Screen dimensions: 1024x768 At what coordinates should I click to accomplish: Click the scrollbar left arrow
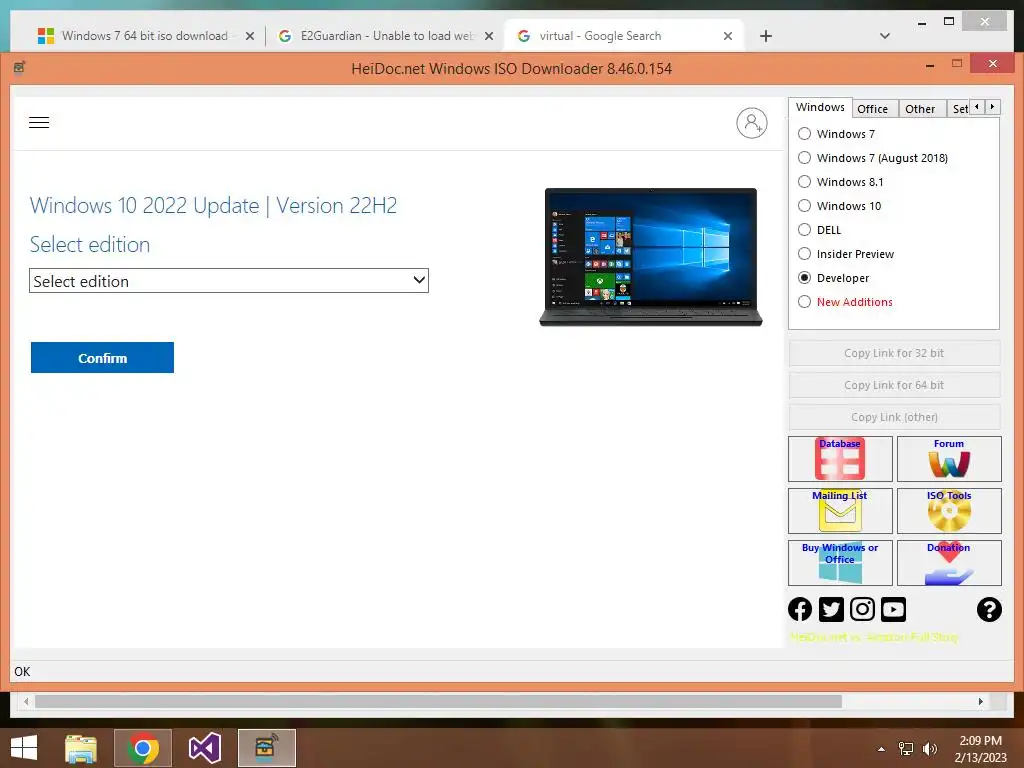click(26, 701)
